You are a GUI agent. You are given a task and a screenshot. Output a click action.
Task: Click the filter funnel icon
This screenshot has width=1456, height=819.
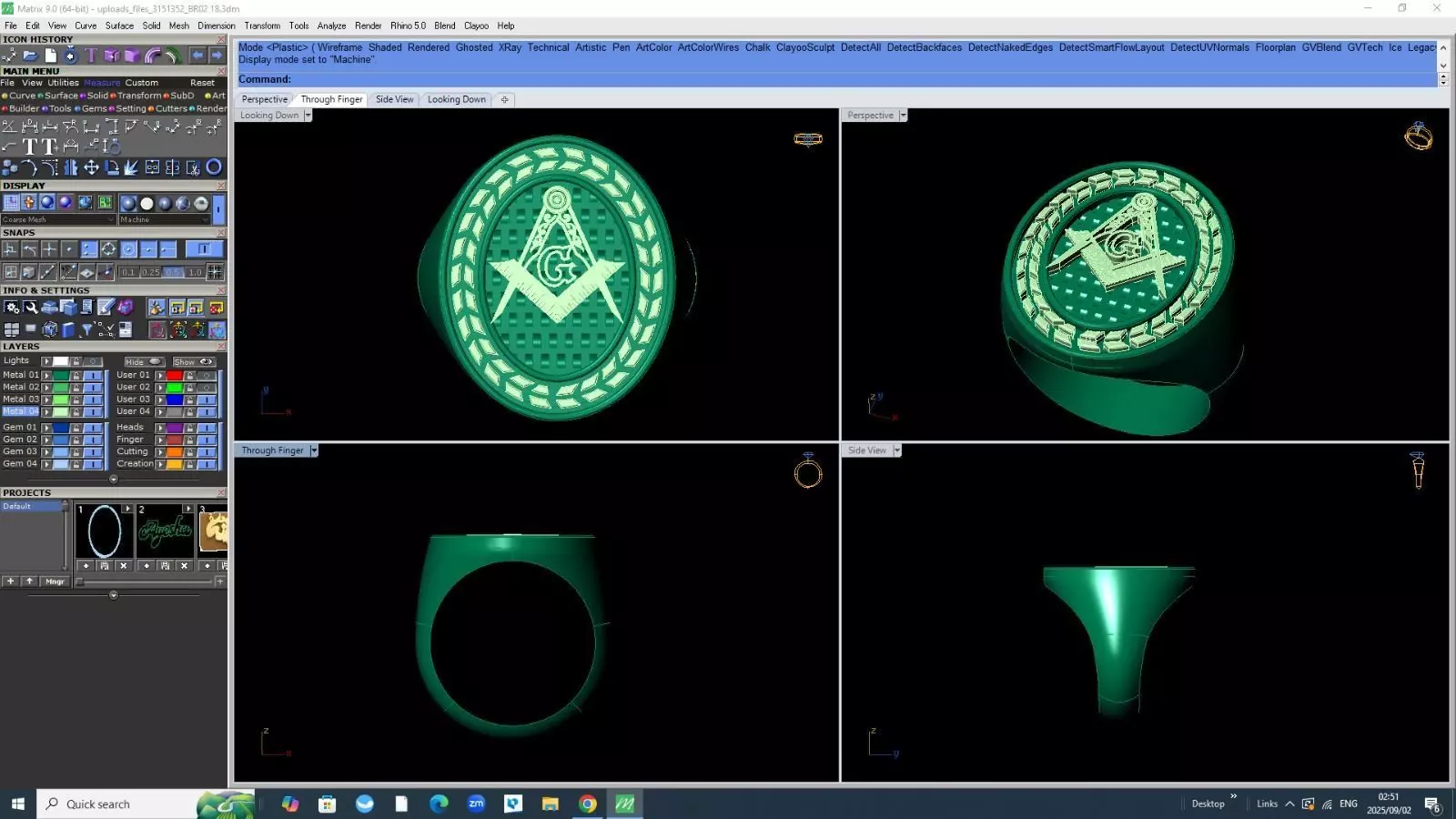[x=86, y=329]
